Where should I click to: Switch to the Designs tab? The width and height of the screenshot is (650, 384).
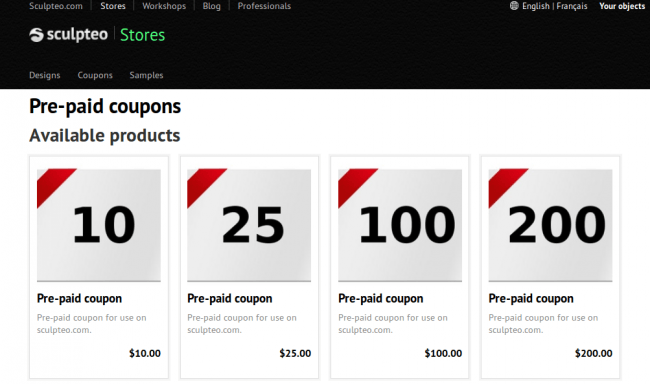point(44,75)
